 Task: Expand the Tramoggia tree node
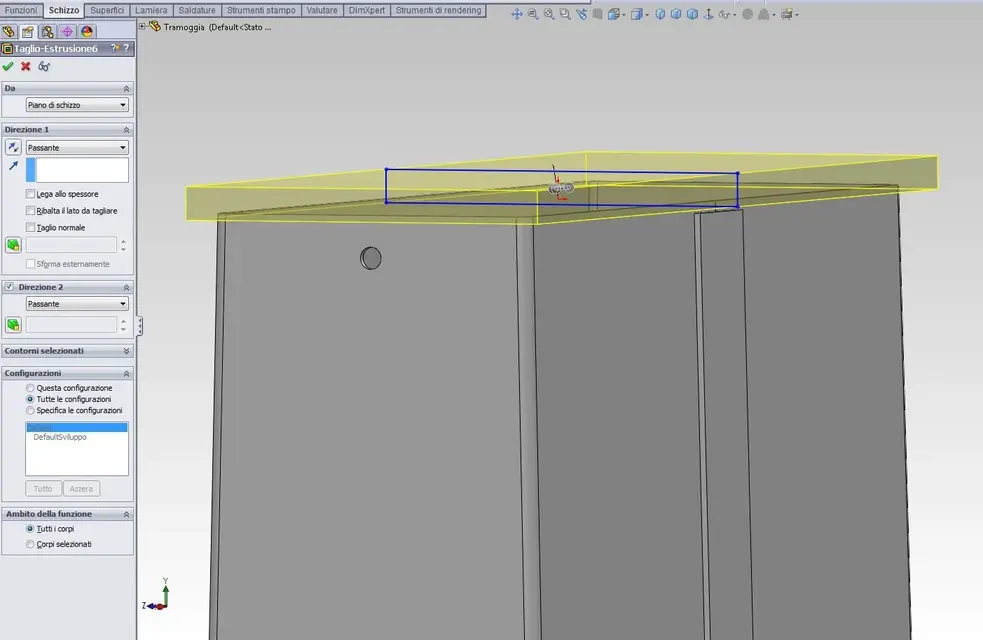142,26
